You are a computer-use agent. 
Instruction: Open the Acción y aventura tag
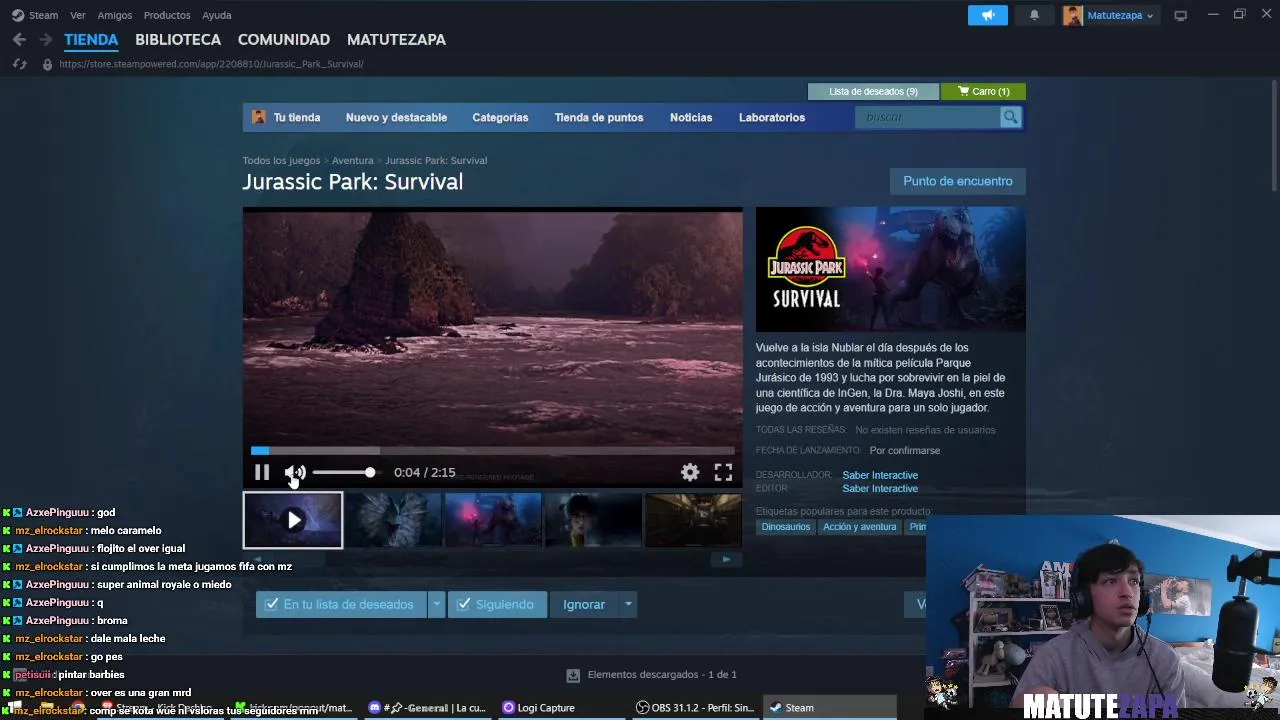(x=859, y=527)
